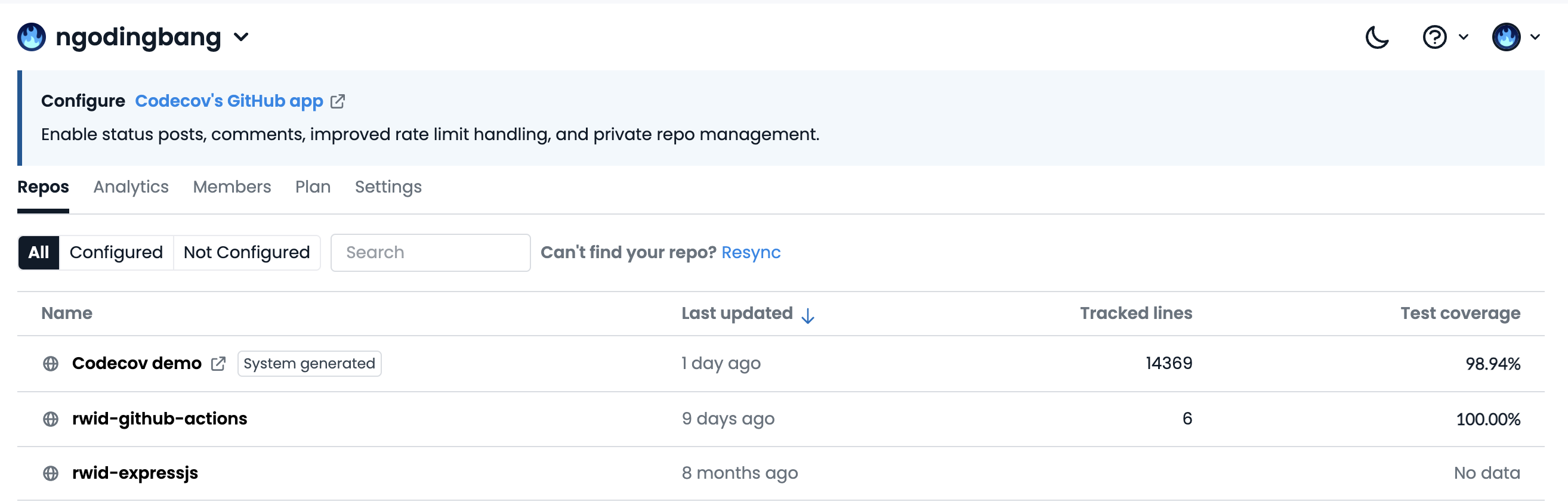This screenshot has width=1568, height=502.
Task: Select the Repos tab
Action: pos(43,187)
